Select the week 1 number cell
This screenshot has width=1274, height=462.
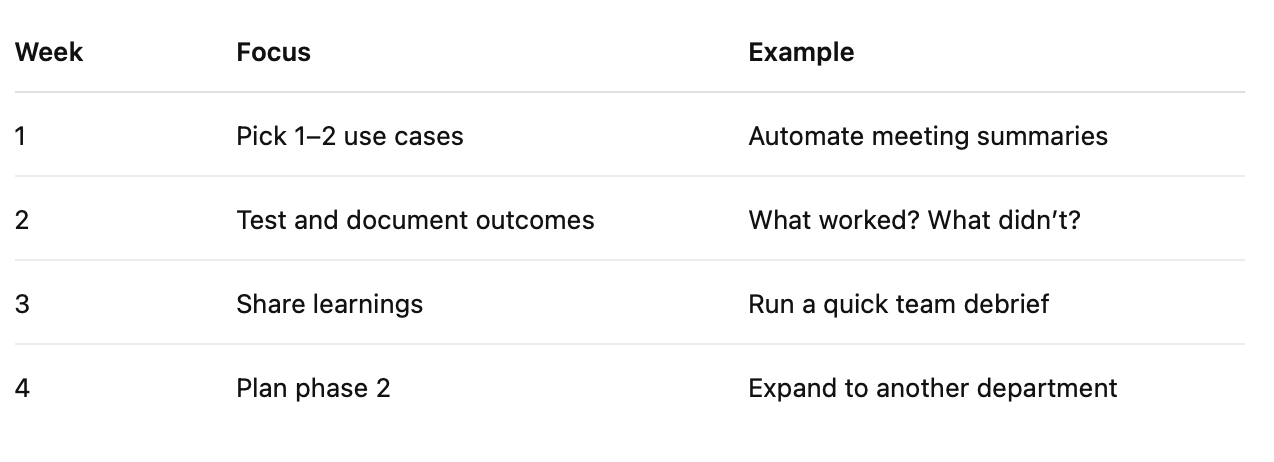click(x=21, y=136)
